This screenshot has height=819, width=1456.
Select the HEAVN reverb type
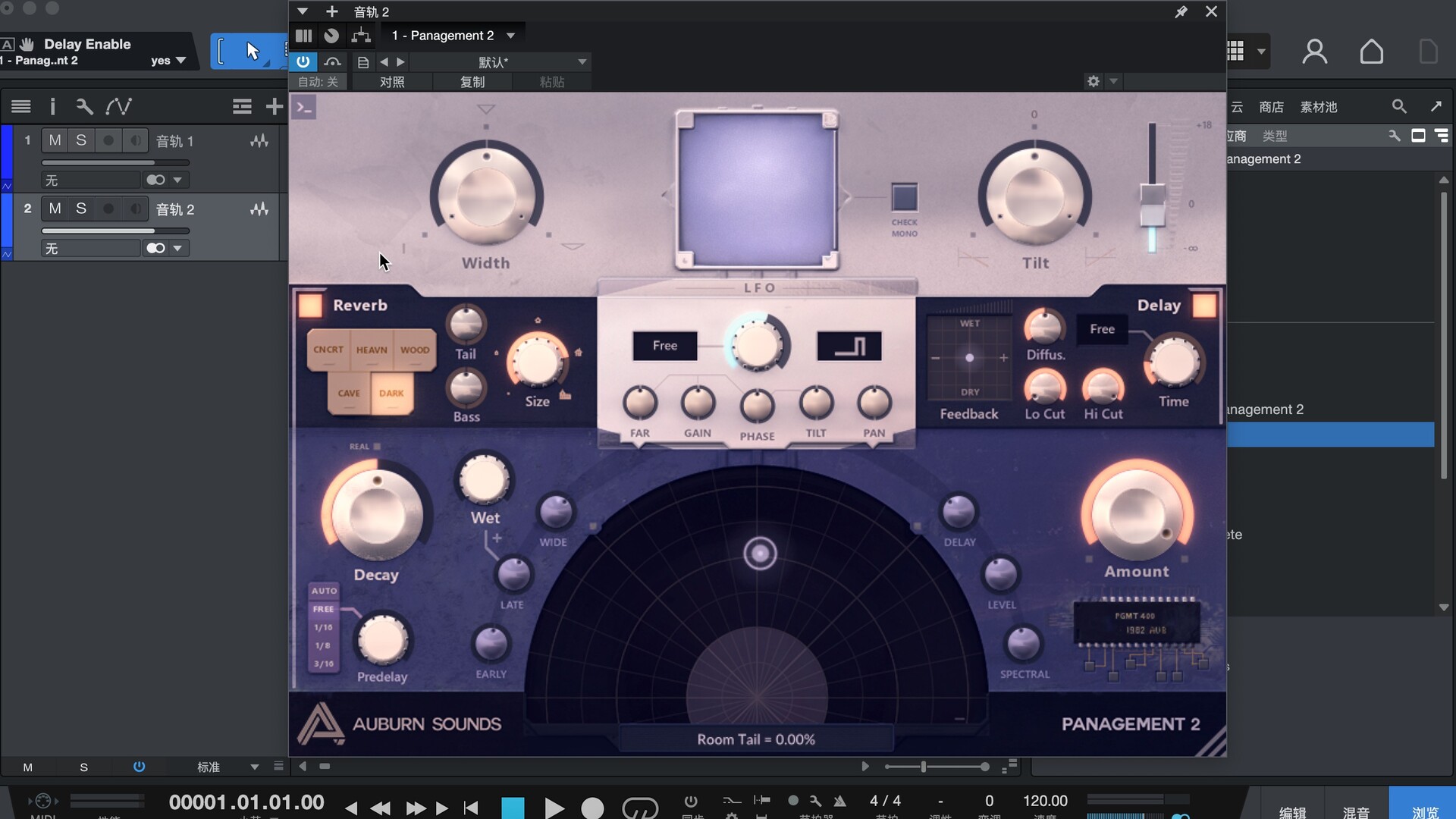(372, 350)
